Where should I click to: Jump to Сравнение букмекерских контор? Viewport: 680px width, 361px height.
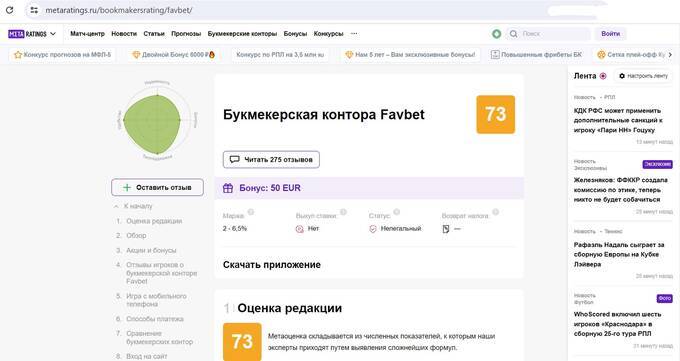pyautogui.click(x=159, y=338)
